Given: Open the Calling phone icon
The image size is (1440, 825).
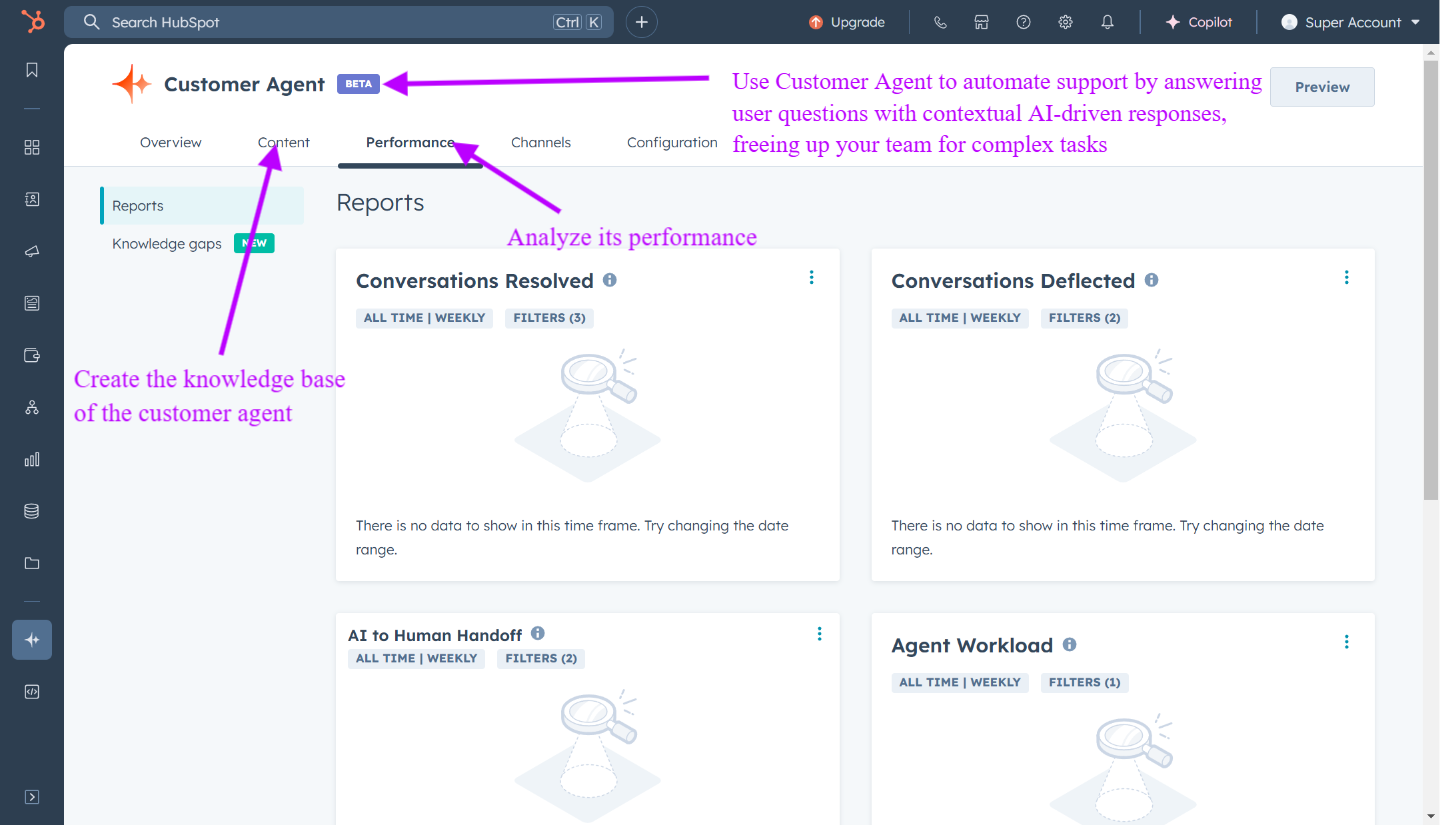Looking at the screenshot, I should tap(940, 21).
